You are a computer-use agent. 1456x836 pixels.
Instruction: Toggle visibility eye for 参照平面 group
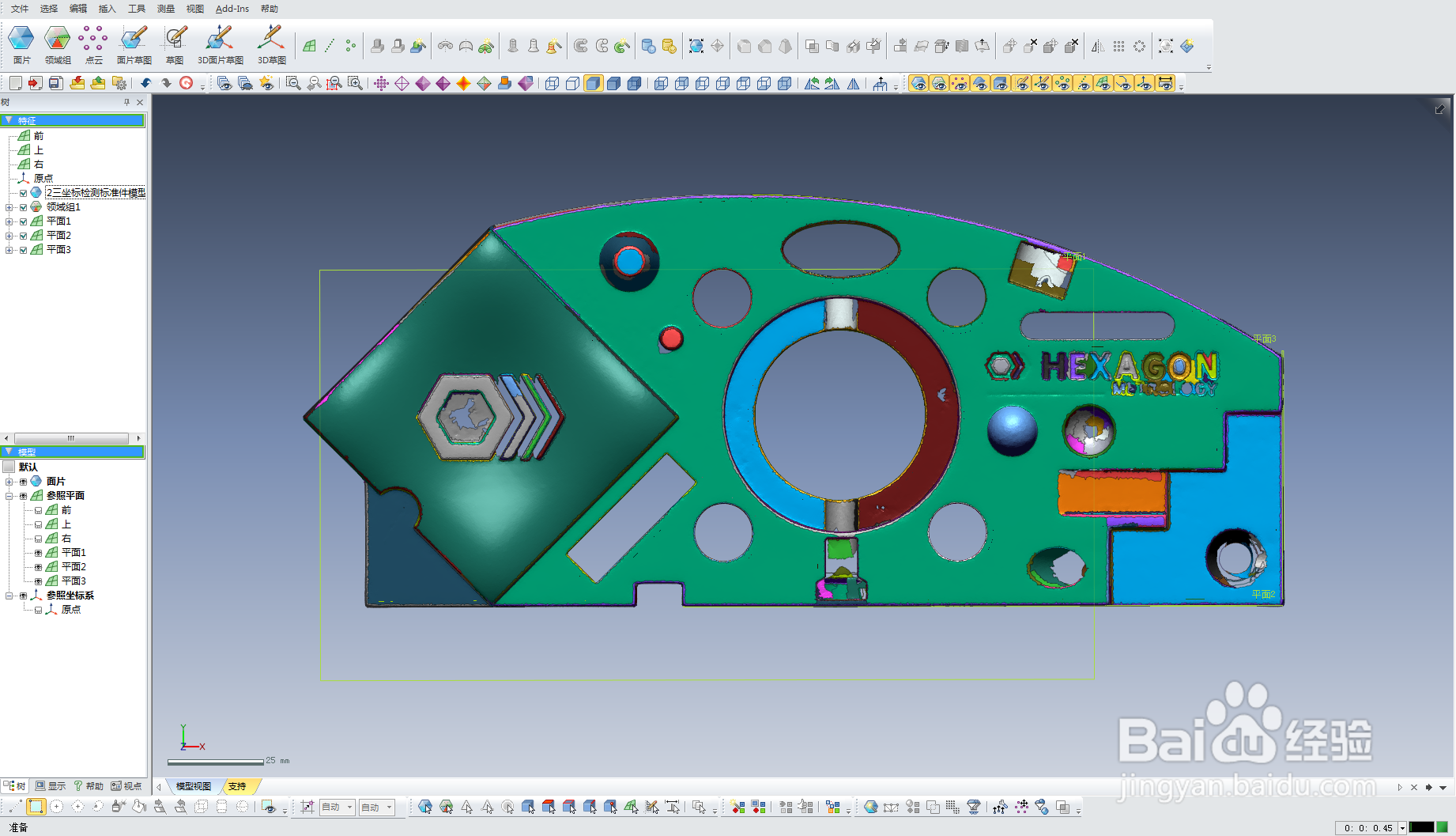[23, 496]
